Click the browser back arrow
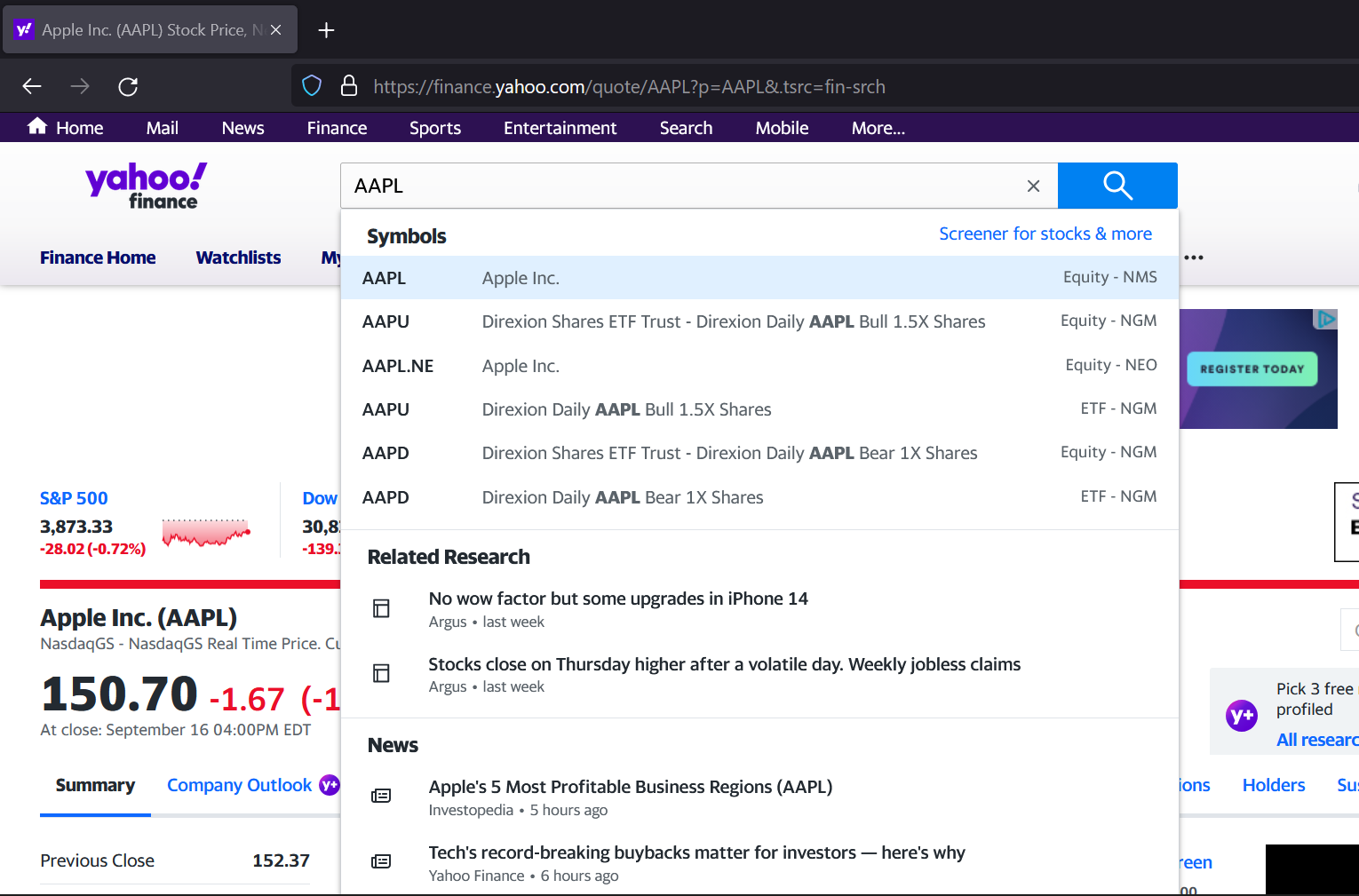Image resolution: width=1359 pixels, height=896 pixels. click(32, 86)
